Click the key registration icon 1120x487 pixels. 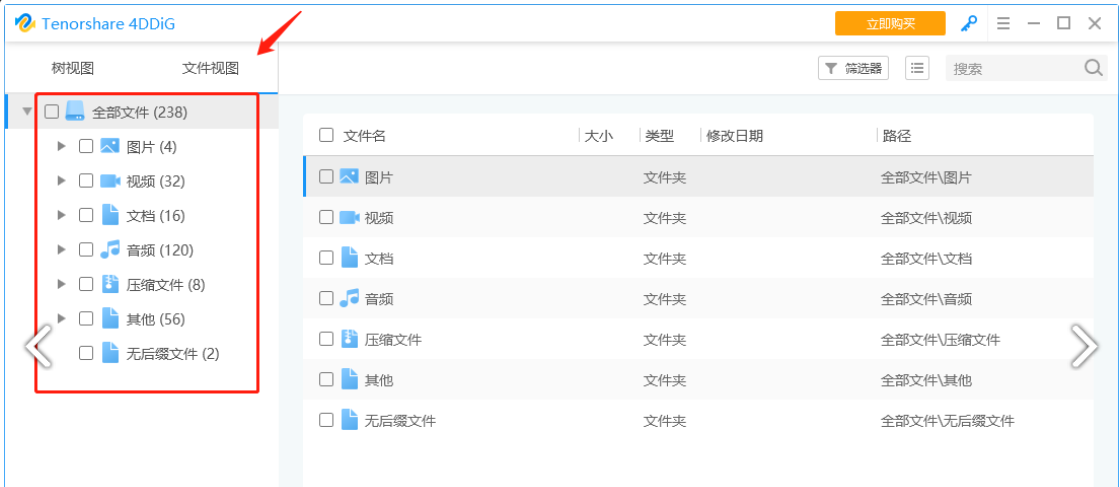pos(969,24)
